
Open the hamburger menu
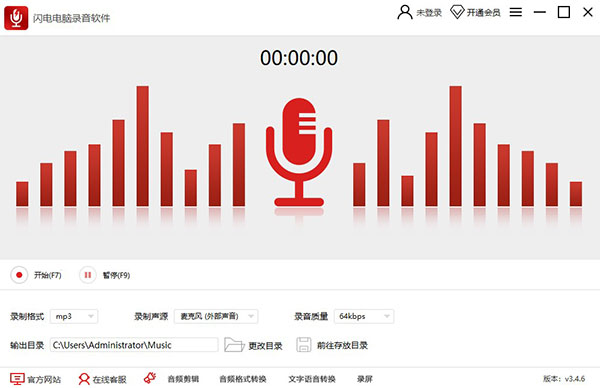pyautogui.click(x=515, y=12)
